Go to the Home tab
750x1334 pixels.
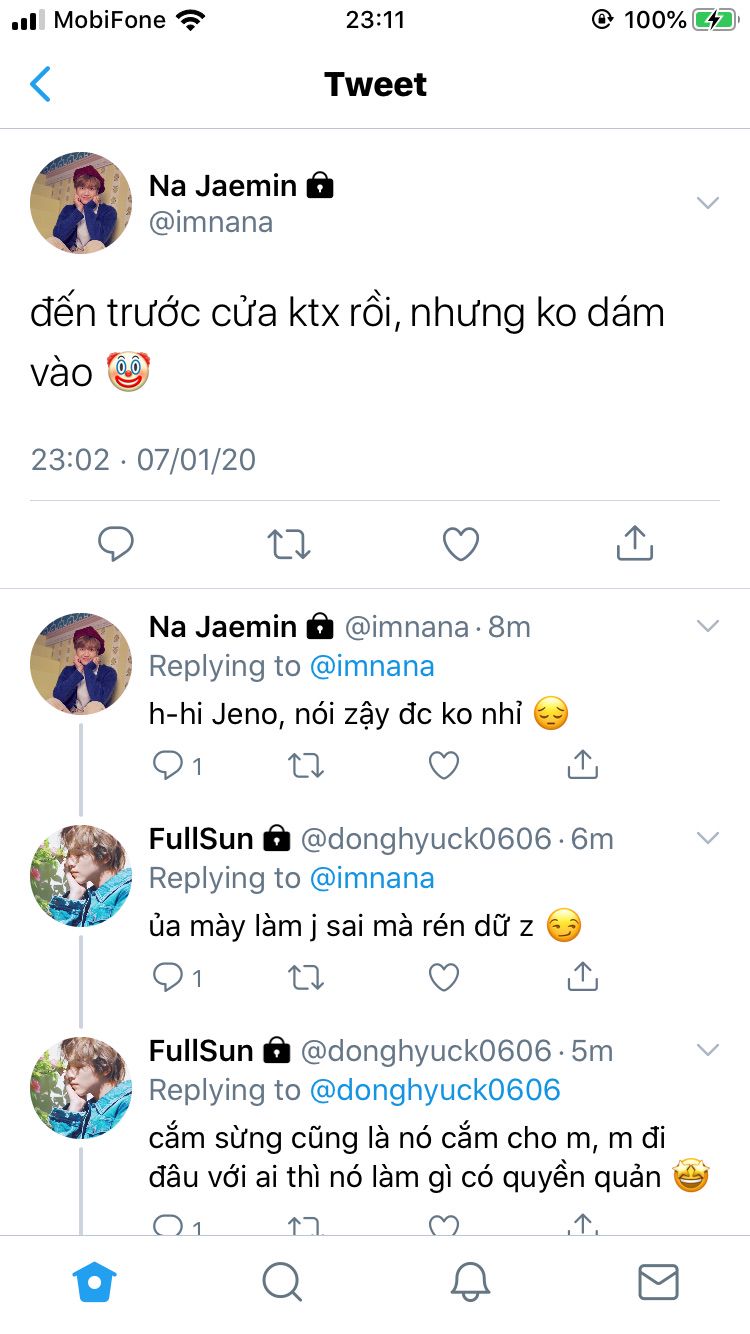95,1281
